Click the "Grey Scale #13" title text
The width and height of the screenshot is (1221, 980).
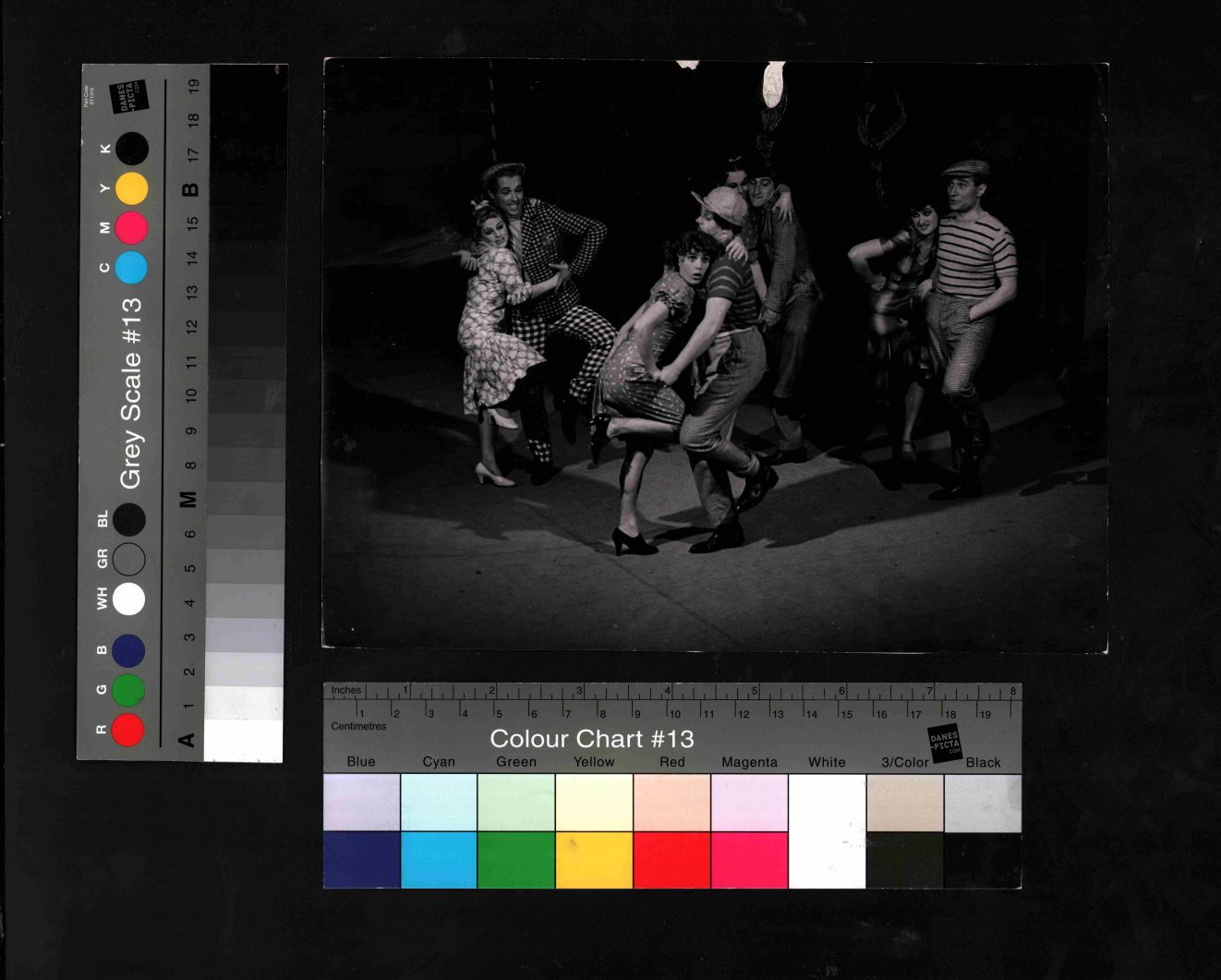pyautogui.click(x=131, y=393)
